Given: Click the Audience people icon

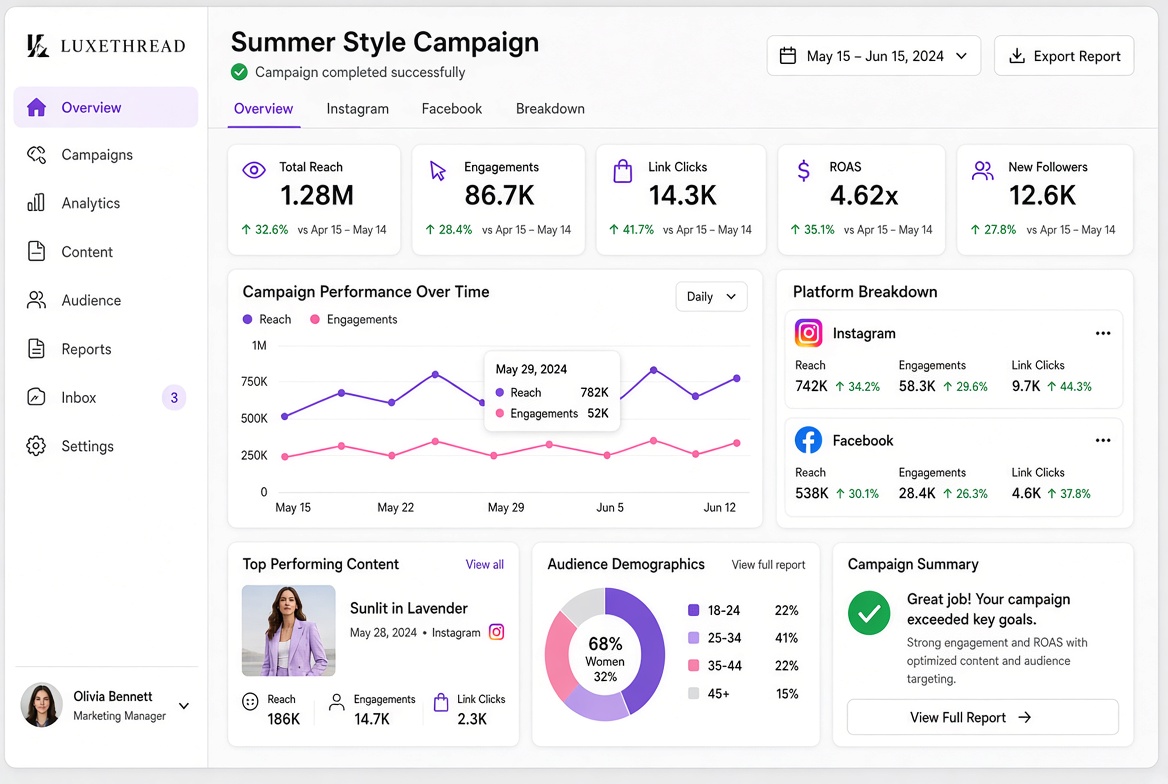Looking at the screenshot, I should tap(36, 300).
